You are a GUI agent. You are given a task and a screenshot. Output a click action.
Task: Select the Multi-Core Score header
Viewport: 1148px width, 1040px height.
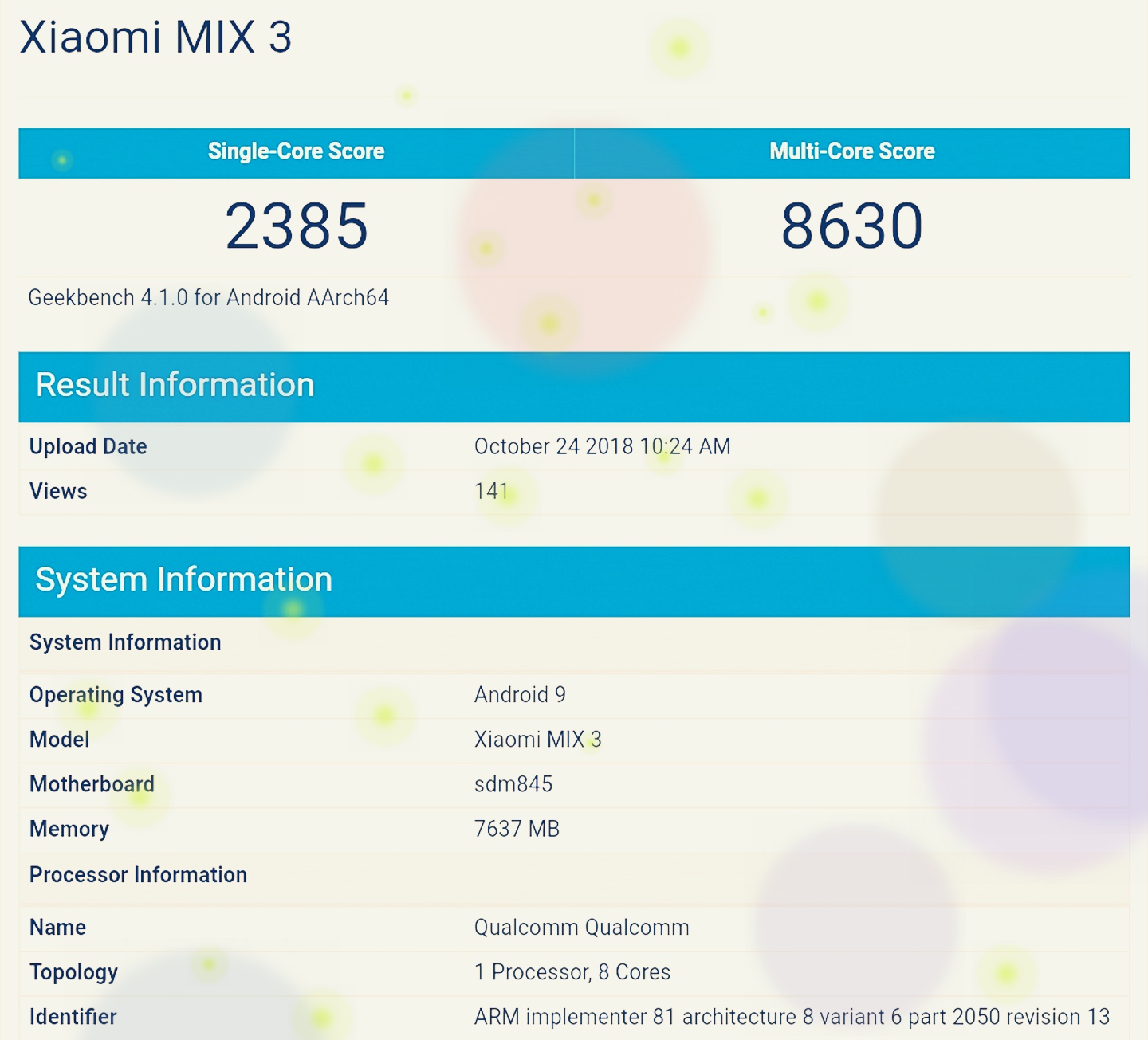[x=852, y=152]
